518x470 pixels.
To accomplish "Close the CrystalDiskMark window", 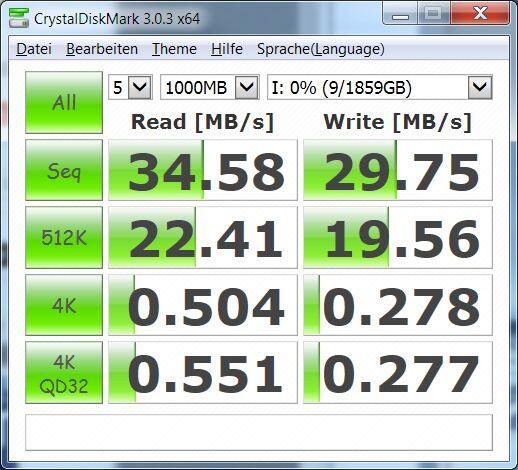I will [480, 14].
